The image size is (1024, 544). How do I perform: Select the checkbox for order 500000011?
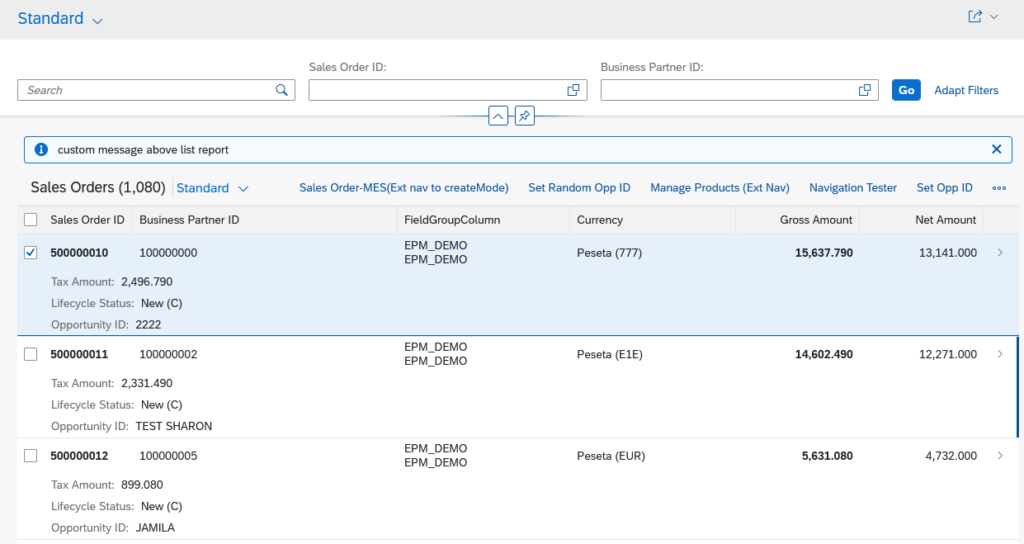coord(30,354)
